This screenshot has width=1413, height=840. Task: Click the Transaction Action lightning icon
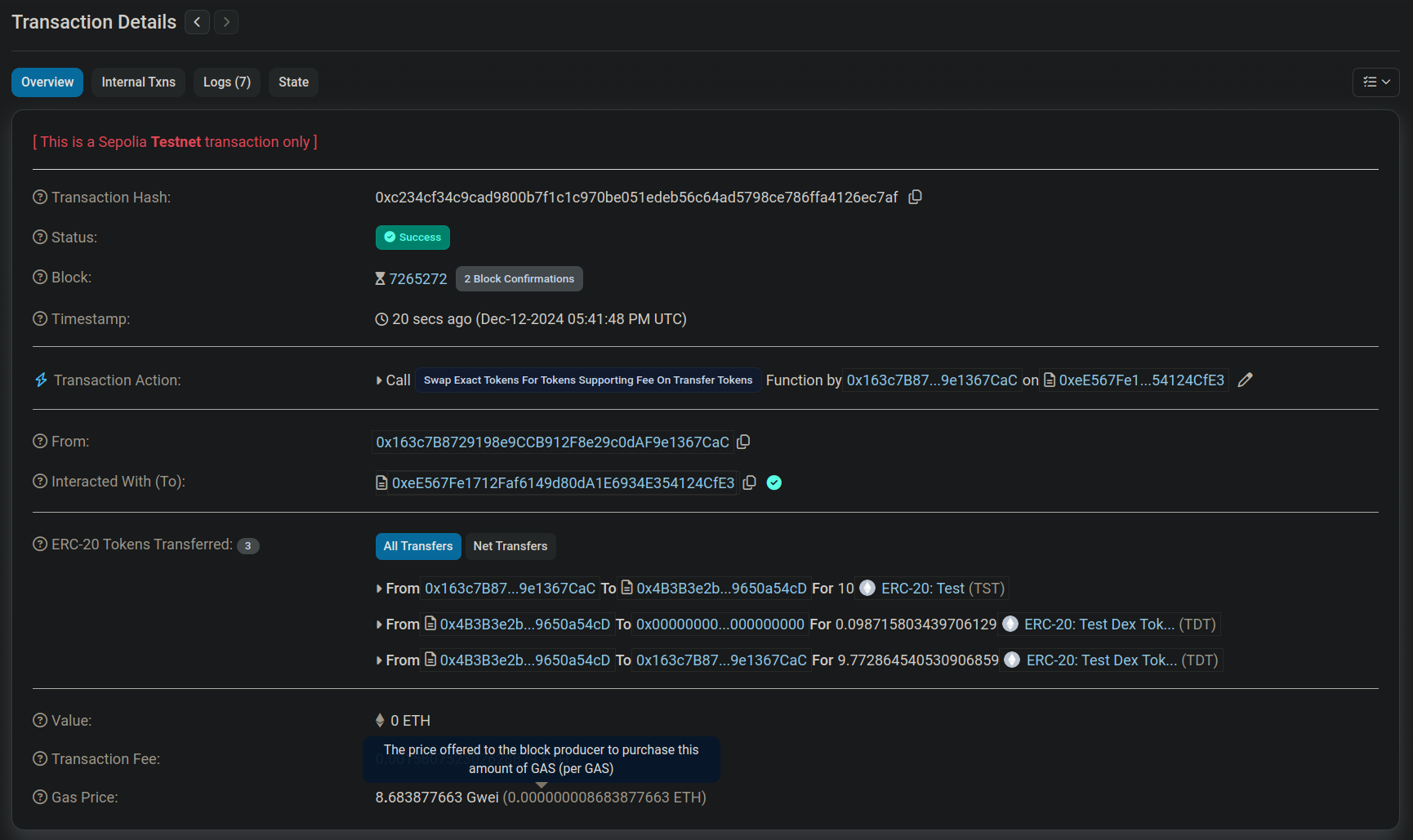pos(41,380)
